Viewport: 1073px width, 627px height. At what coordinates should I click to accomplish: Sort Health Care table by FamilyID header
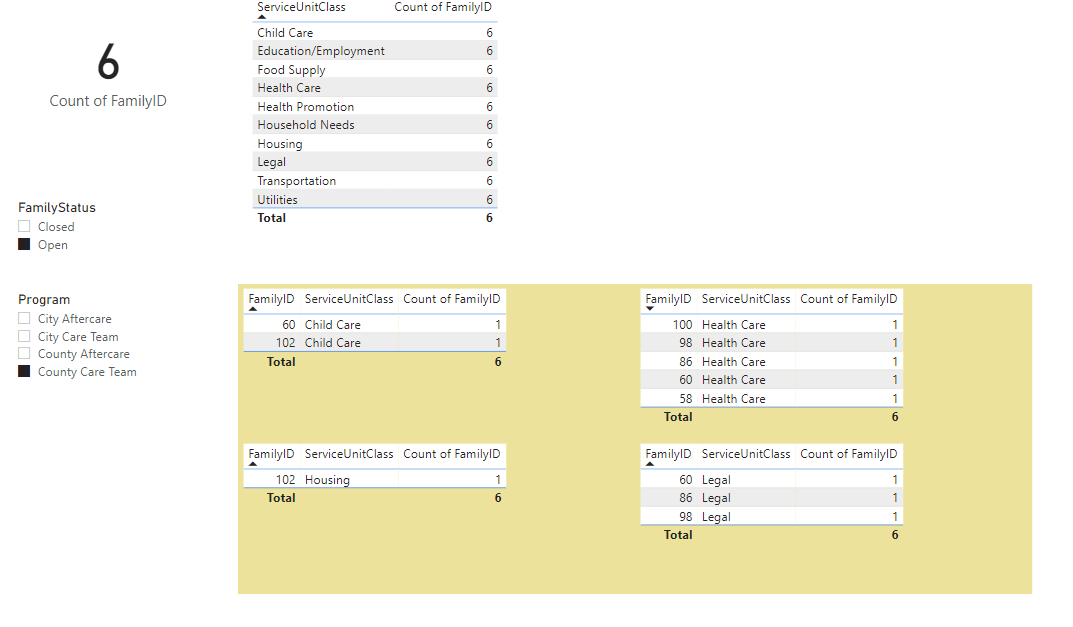click(668, 299)
